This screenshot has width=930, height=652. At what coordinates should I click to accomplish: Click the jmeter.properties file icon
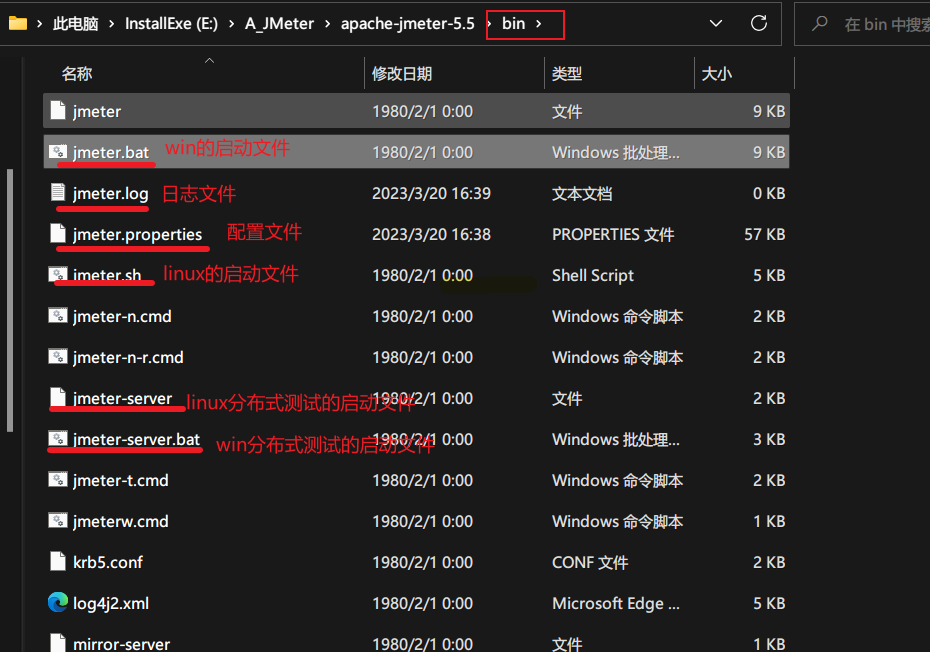[58, 234]
